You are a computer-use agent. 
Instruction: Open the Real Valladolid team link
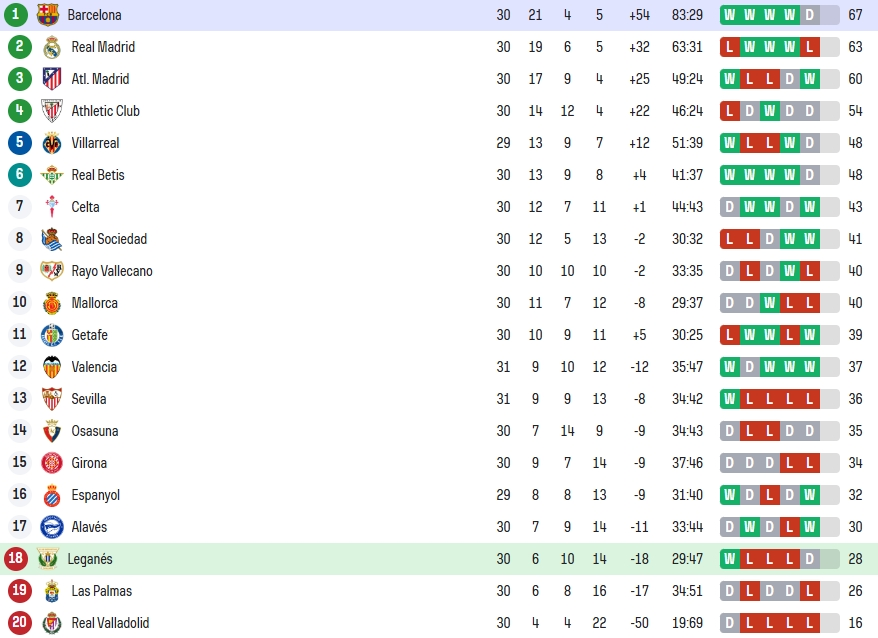point(110,623)
